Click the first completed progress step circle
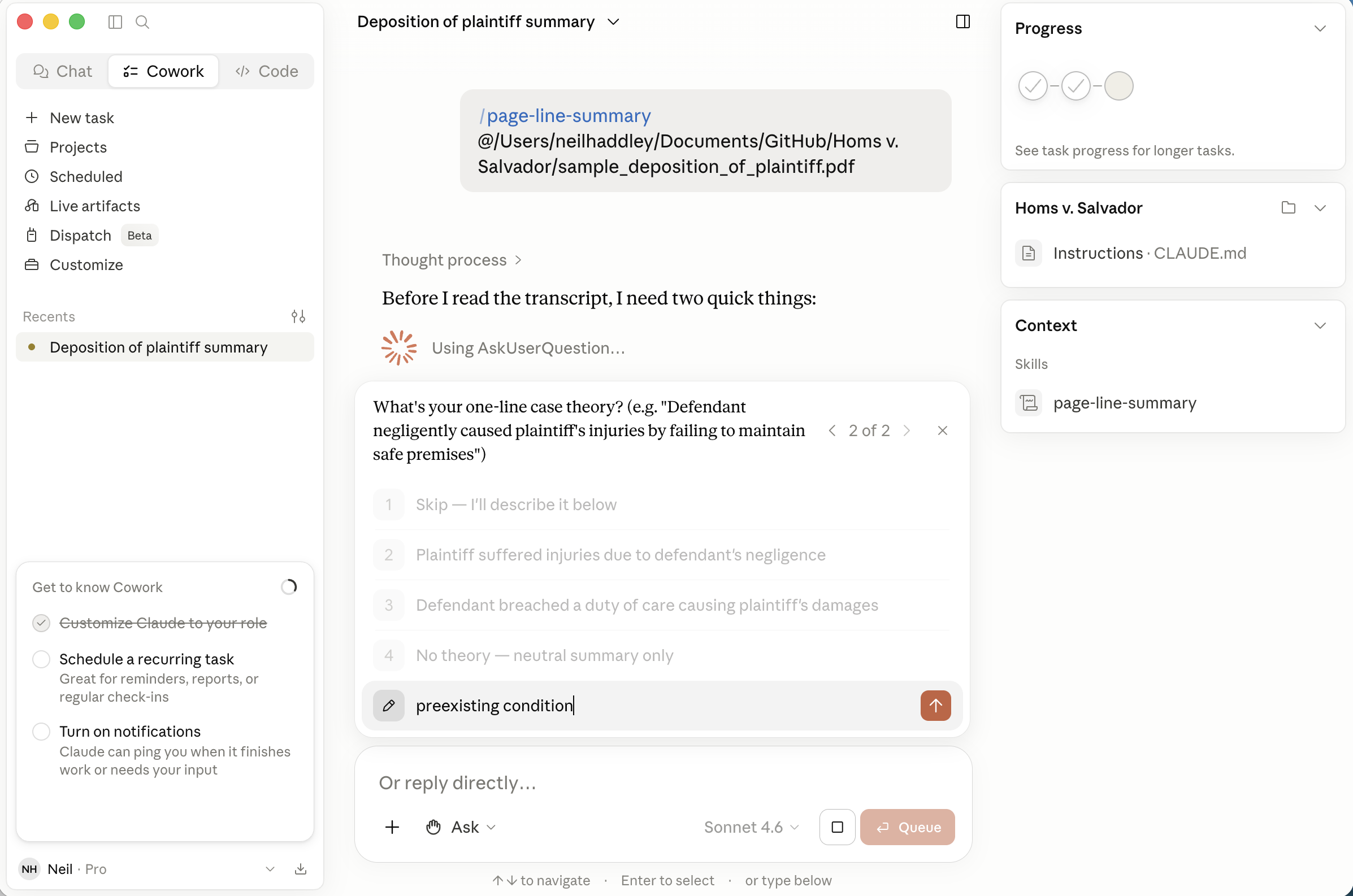The width and height of the screenshot is (1353, 896). coord(1033,86)
